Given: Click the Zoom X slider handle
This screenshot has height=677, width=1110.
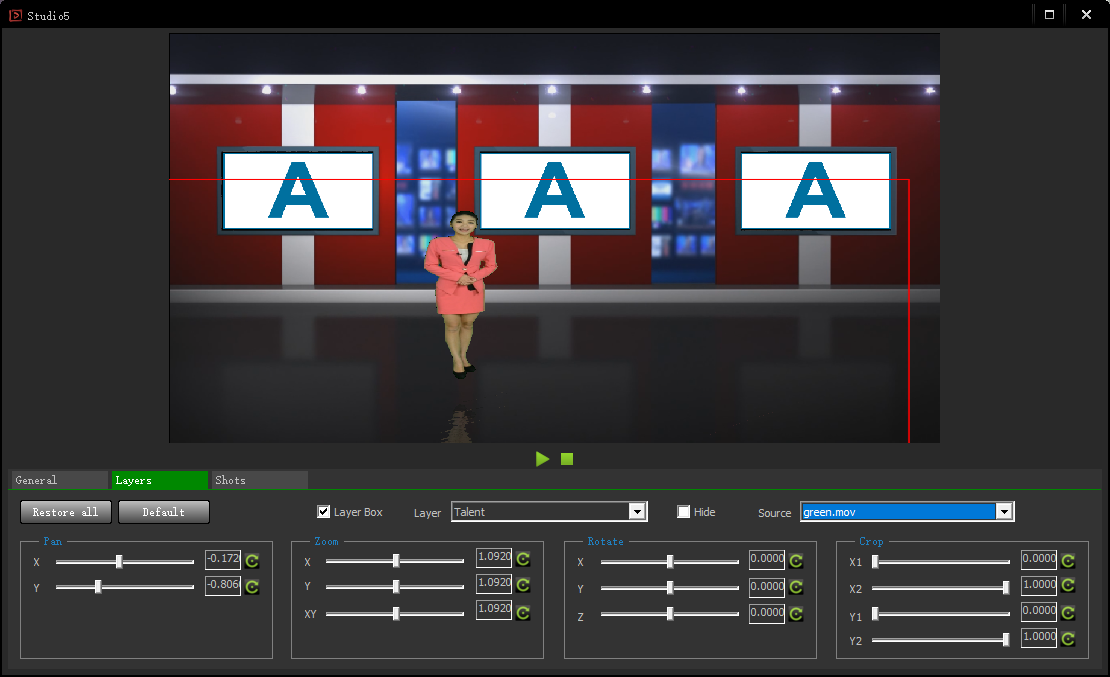Looking at the screenshot, I should pyautogui.click(x=396, y=561).
